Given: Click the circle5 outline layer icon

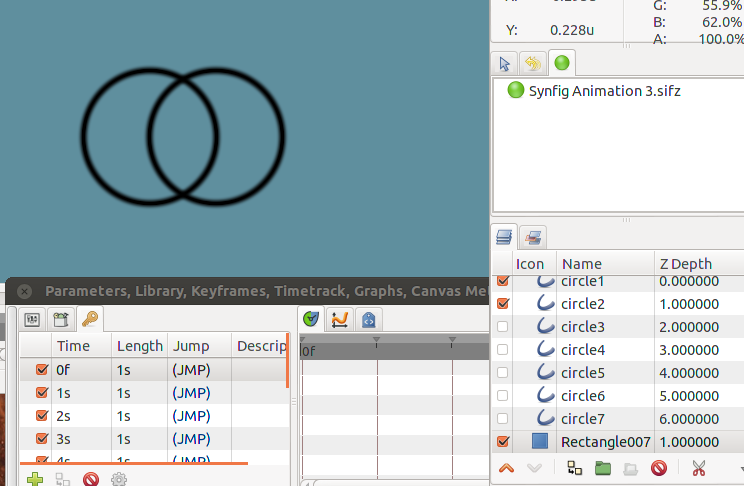Looking at the screenshot, I should pyautogui.click(x=545, y=372).
